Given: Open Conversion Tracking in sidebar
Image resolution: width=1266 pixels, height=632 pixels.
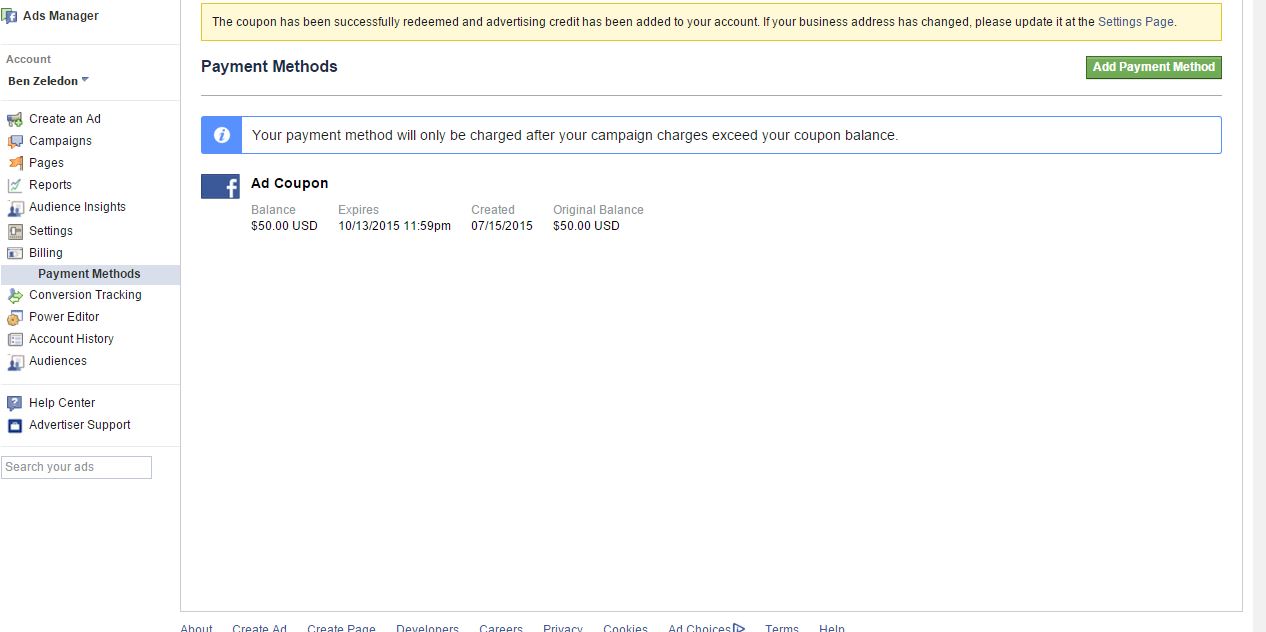Looking at the screenshot, I should click(x=85, y=295).
